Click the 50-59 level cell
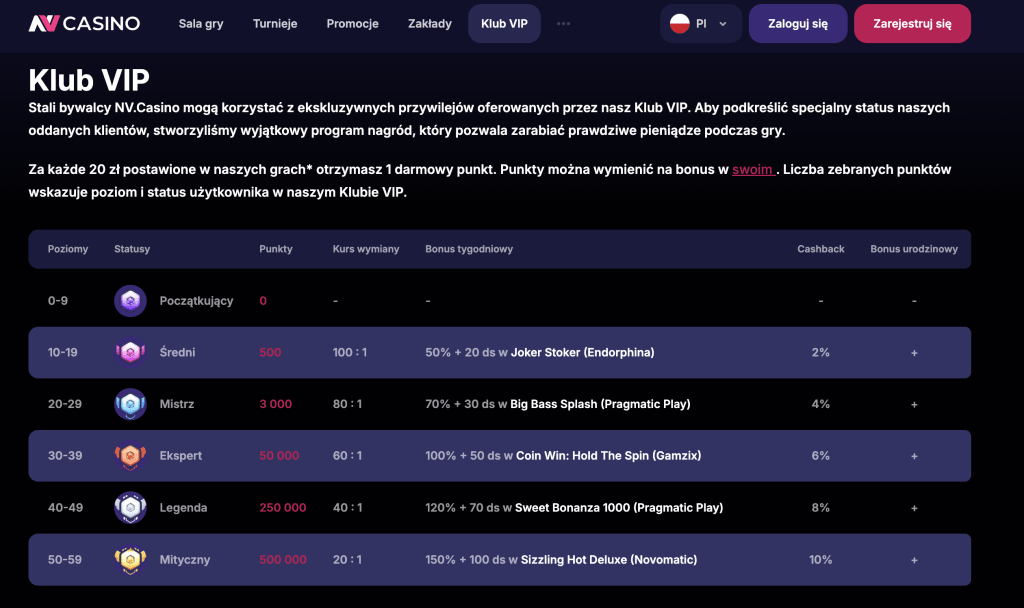Screen dimensions: 1024x608 pyautogui.click(x=65, y=560)
